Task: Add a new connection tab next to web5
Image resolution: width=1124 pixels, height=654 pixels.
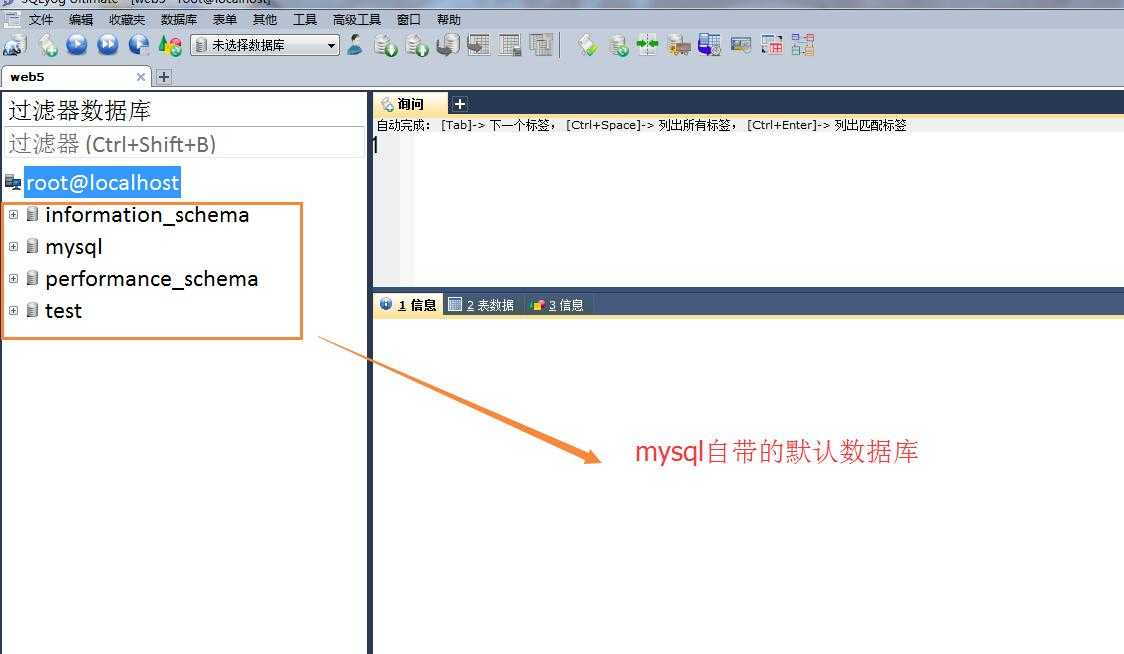Action: (164, 77)
